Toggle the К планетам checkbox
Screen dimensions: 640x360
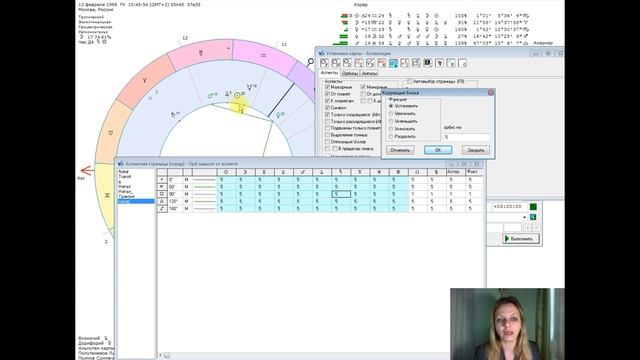327,101
